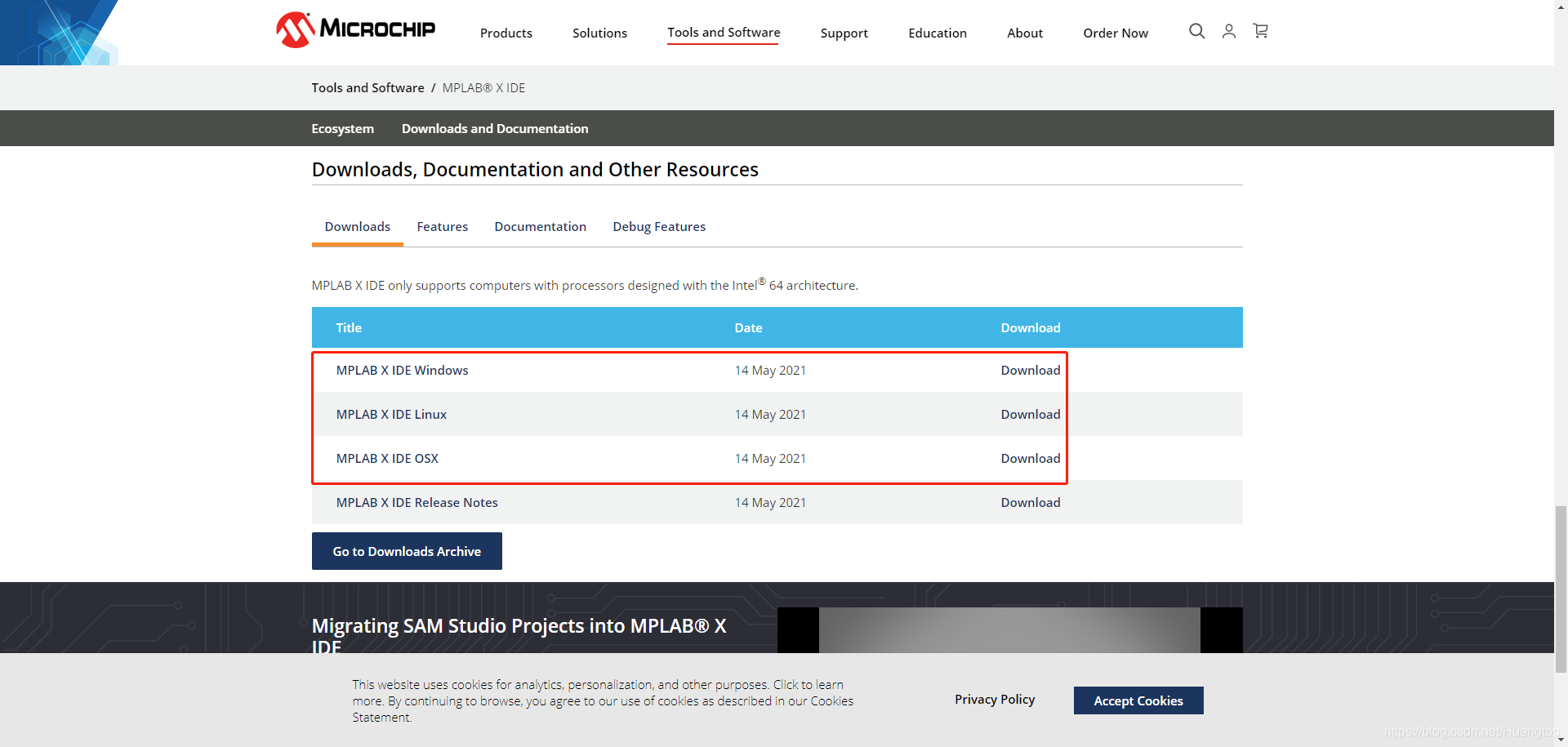The height and width of the screenshot is (747, 1568).
Task: Select Downloads and Documentation section link
Action: [x=495, y=128]
